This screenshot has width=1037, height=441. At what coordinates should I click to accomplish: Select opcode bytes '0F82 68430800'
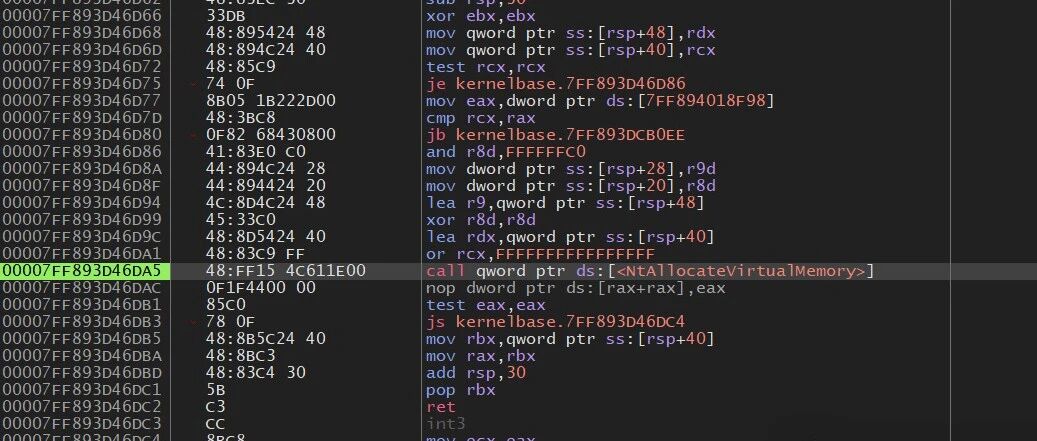pos(270,135)
